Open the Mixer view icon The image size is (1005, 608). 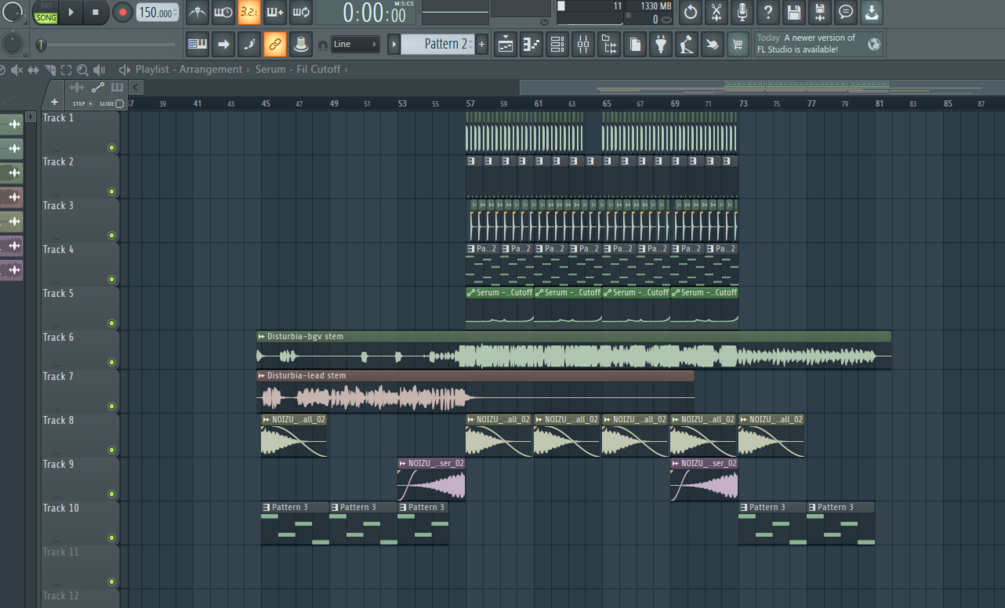click(583, 45)
